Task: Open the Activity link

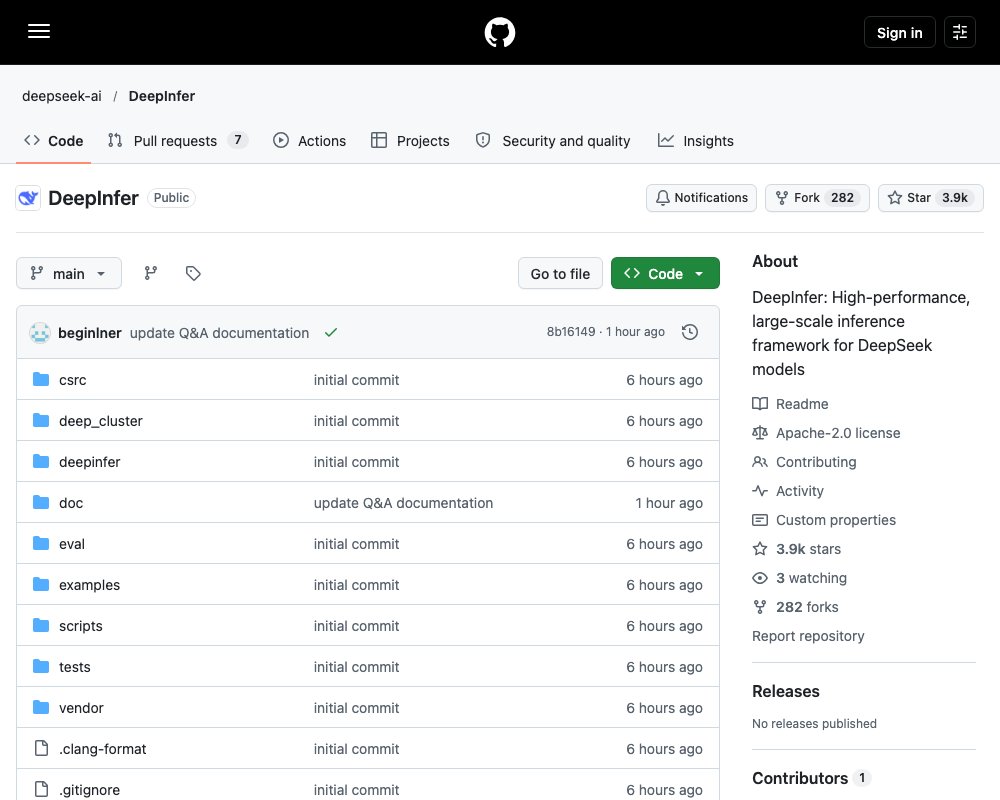Action: [x=800, y=491]
